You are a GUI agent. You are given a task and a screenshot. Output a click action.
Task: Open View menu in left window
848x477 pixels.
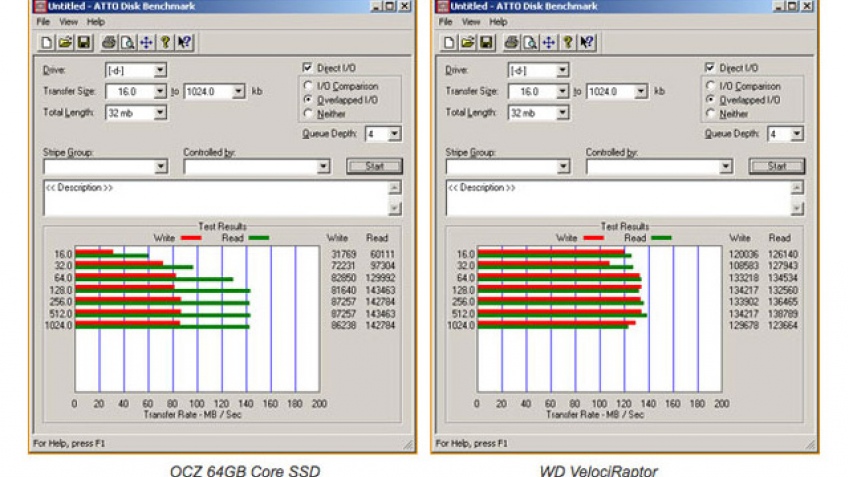point(68,22)
